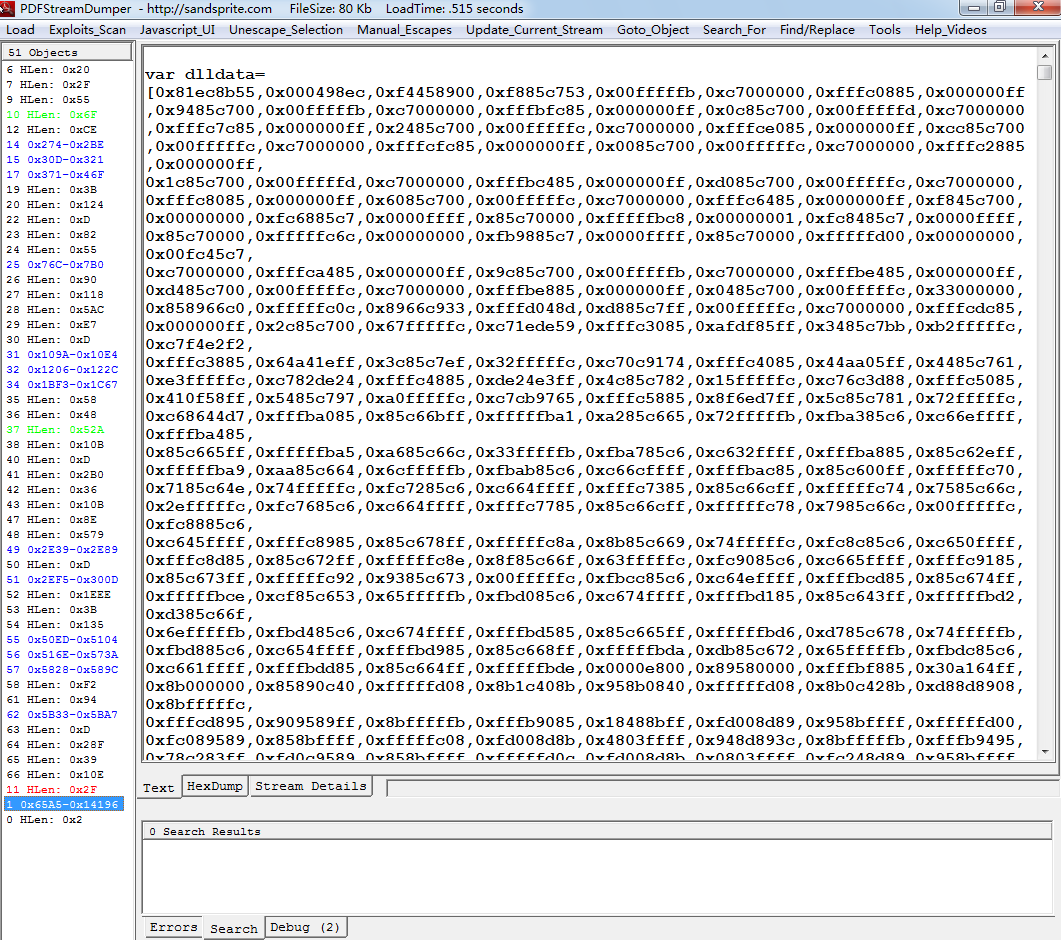Open the Exploits_Scan menu

87,30
